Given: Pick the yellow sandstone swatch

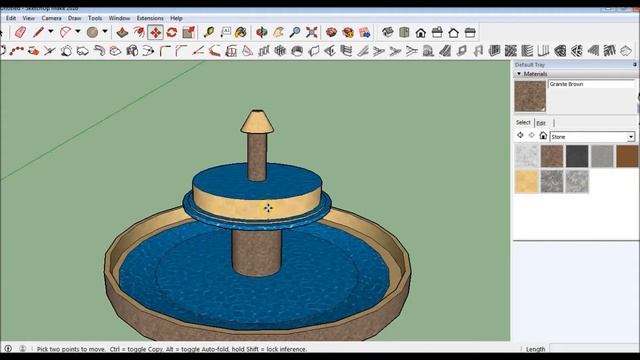Looking at the screenshot, I should [527, 182].
